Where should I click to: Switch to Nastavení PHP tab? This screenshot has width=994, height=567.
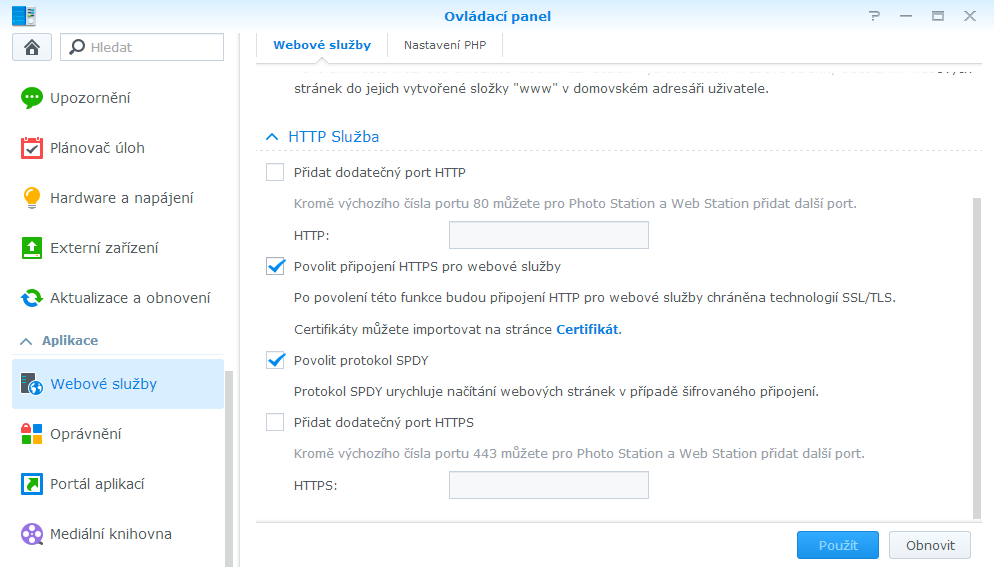click(444, 45)
